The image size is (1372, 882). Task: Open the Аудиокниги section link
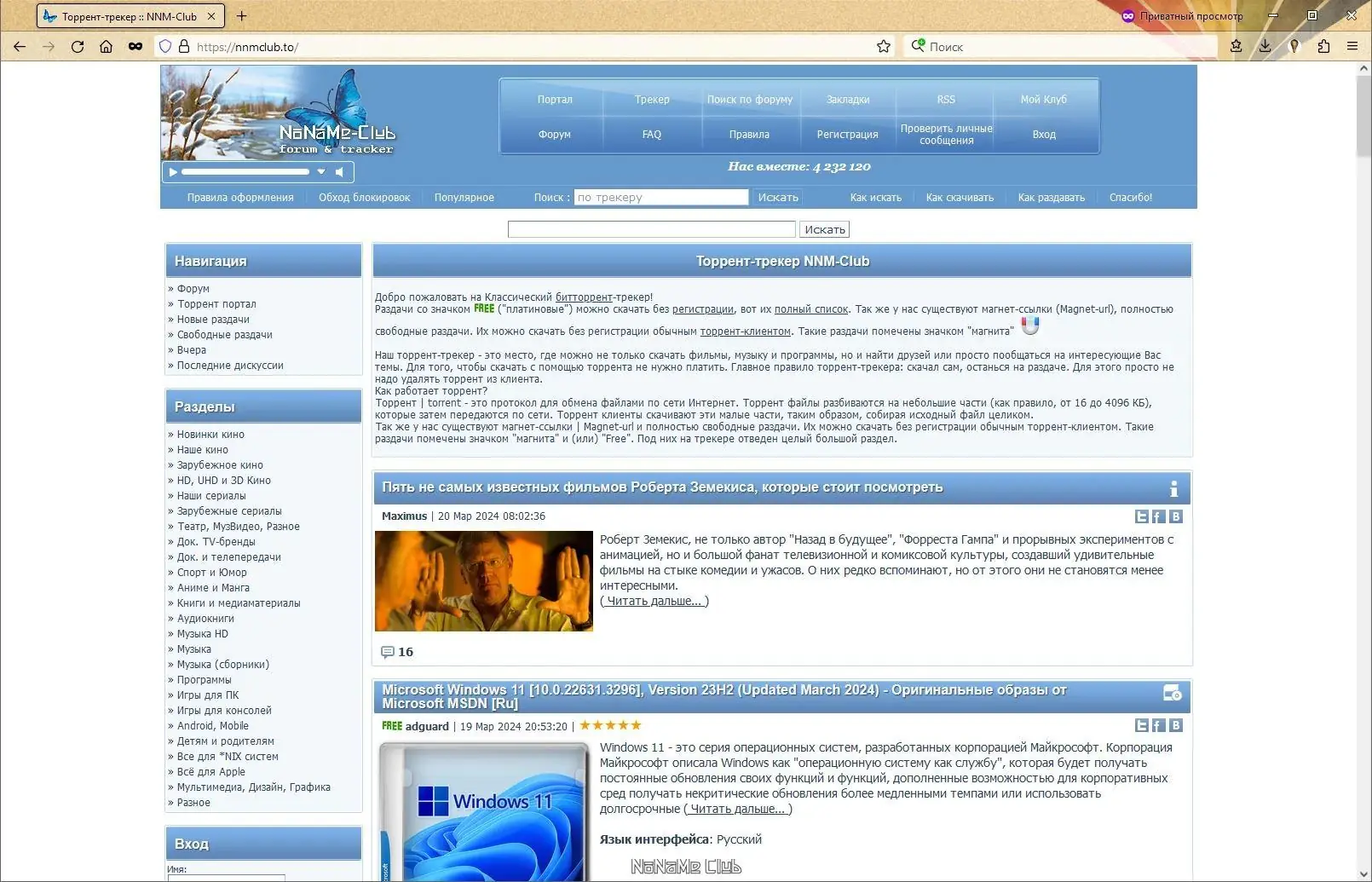coord(205,619)
